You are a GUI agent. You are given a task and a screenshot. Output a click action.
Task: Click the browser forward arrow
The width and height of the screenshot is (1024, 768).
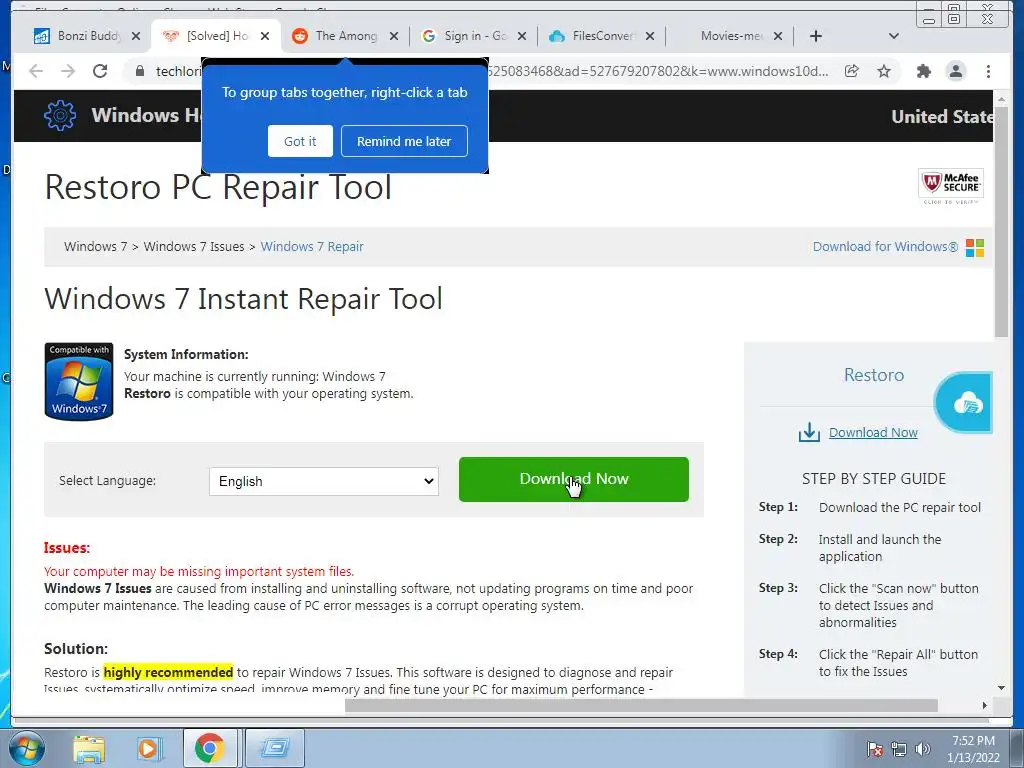point(68,71)
